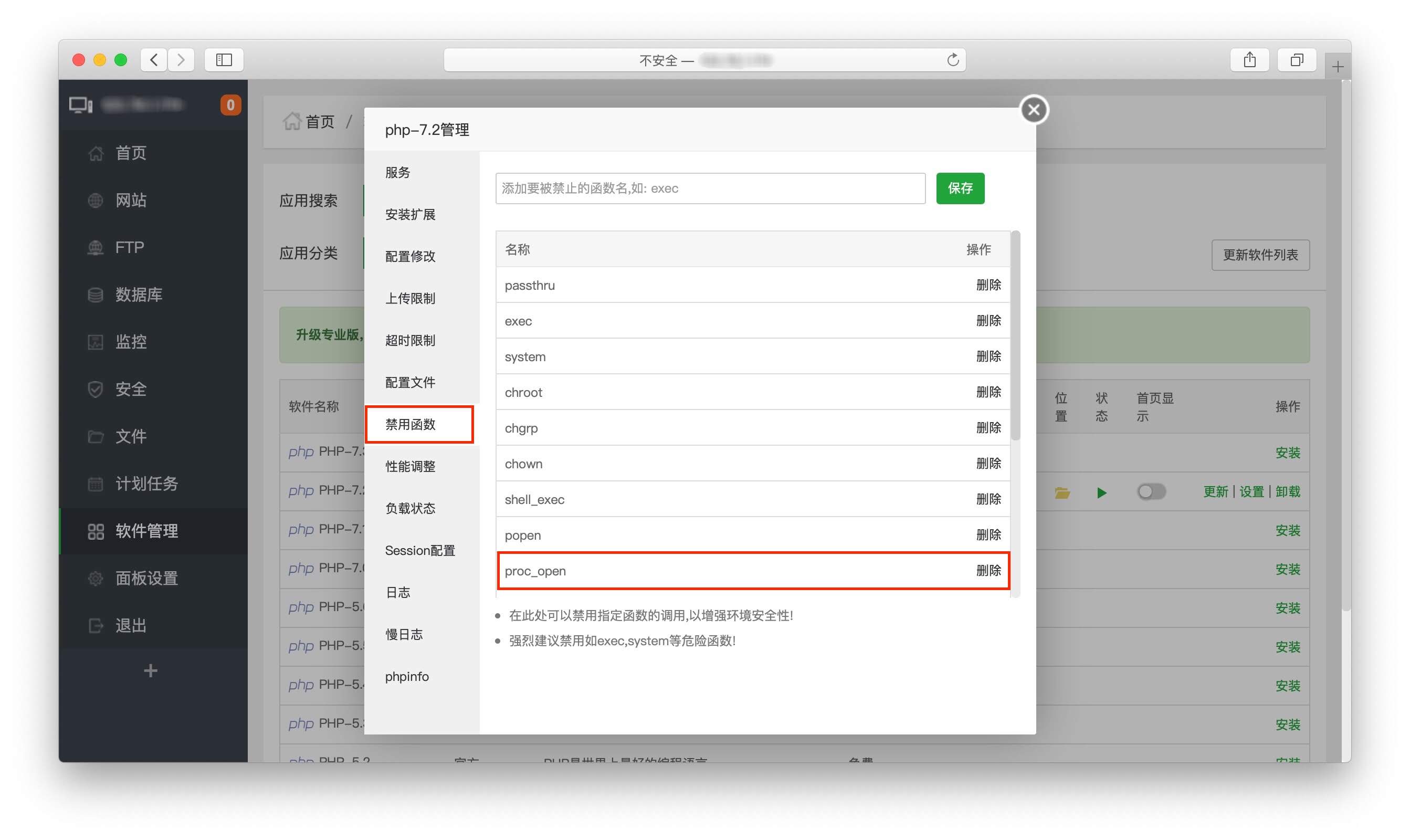Delete the proc_open disabled function
This screenshot has width=1410, height=840.
click(988, 571)
